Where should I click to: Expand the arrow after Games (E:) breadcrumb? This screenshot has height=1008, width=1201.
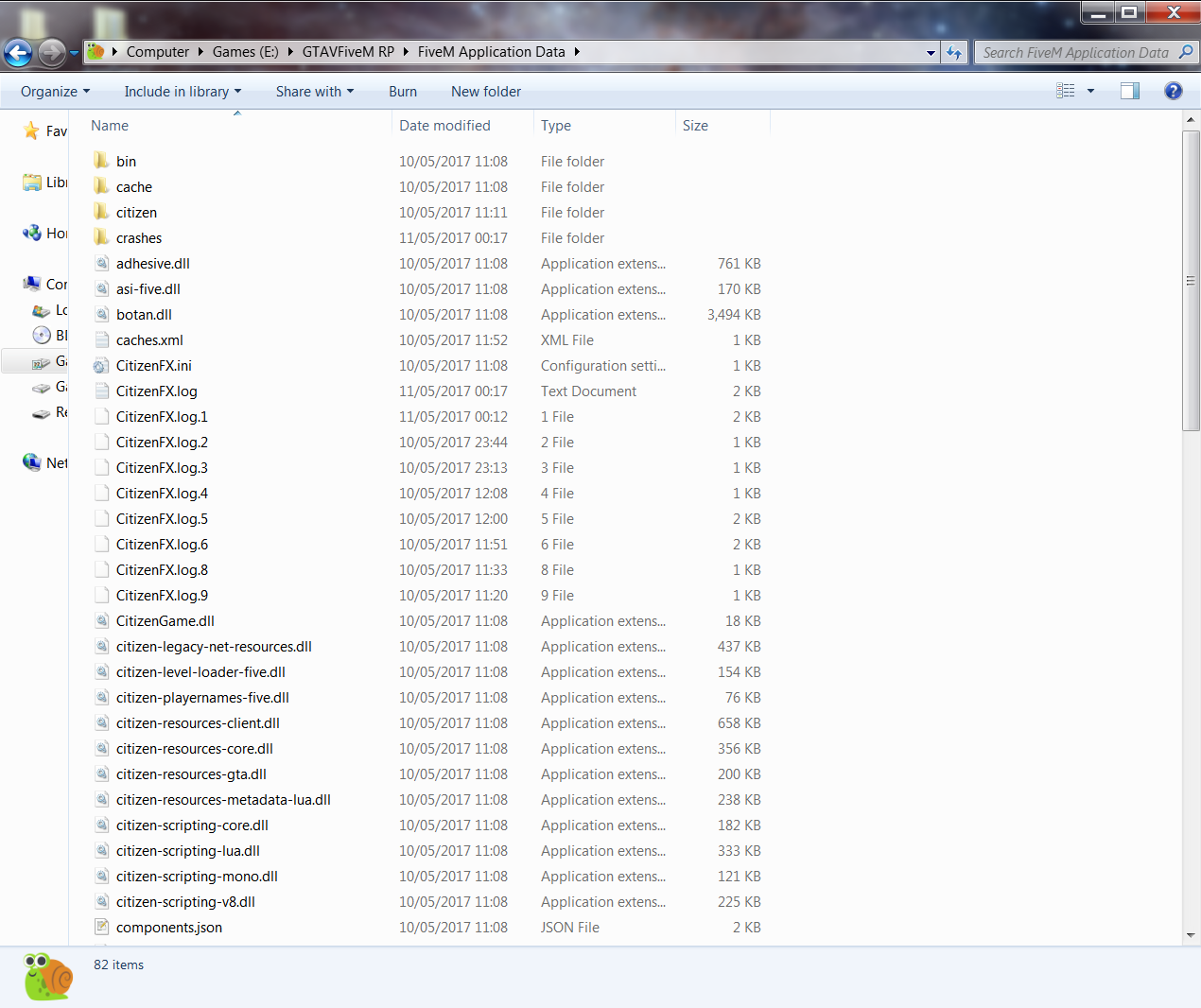[x=290, y=52]
